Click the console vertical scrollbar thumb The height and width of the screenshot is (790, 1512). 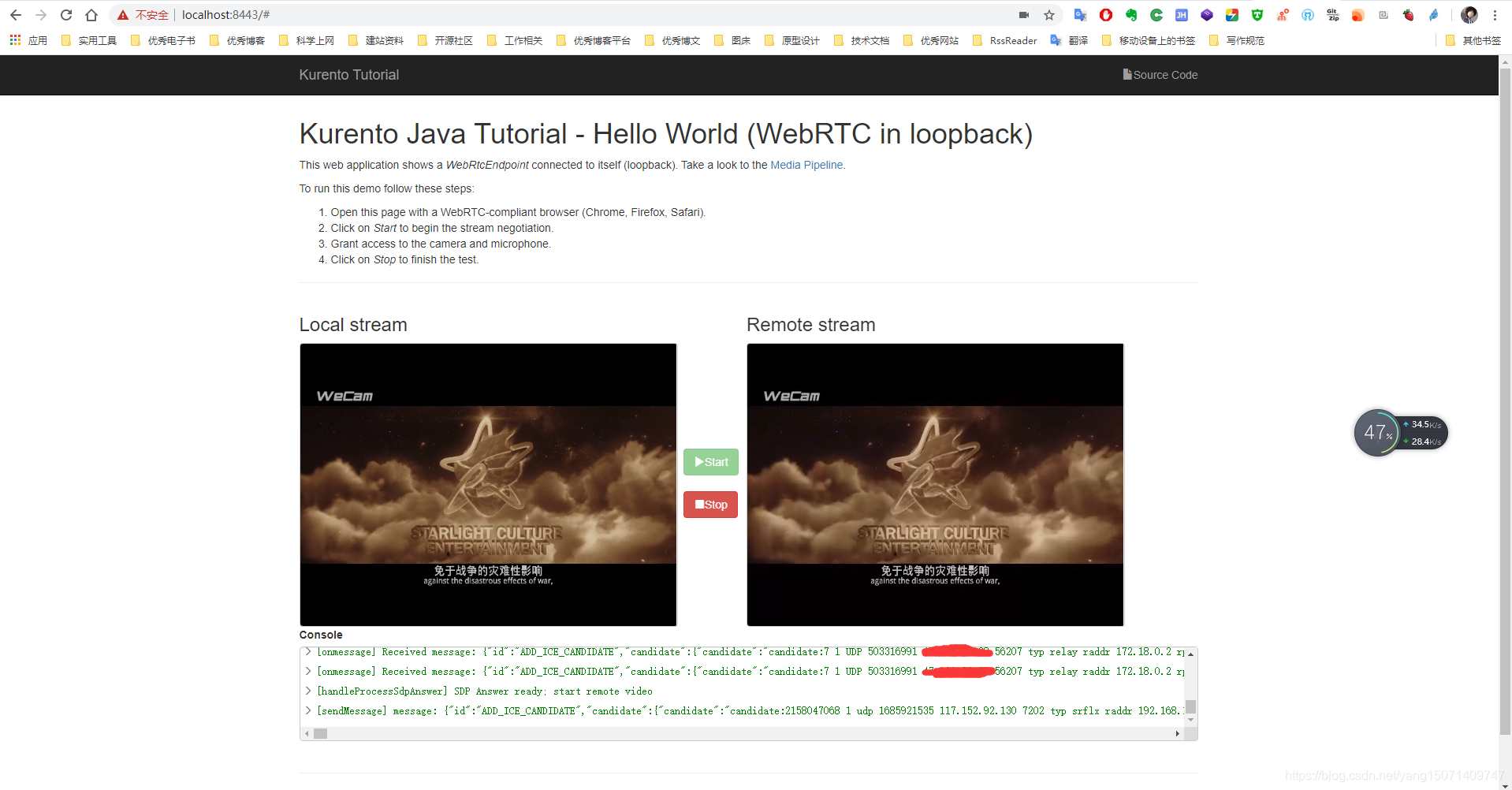tap(1190, 706)
